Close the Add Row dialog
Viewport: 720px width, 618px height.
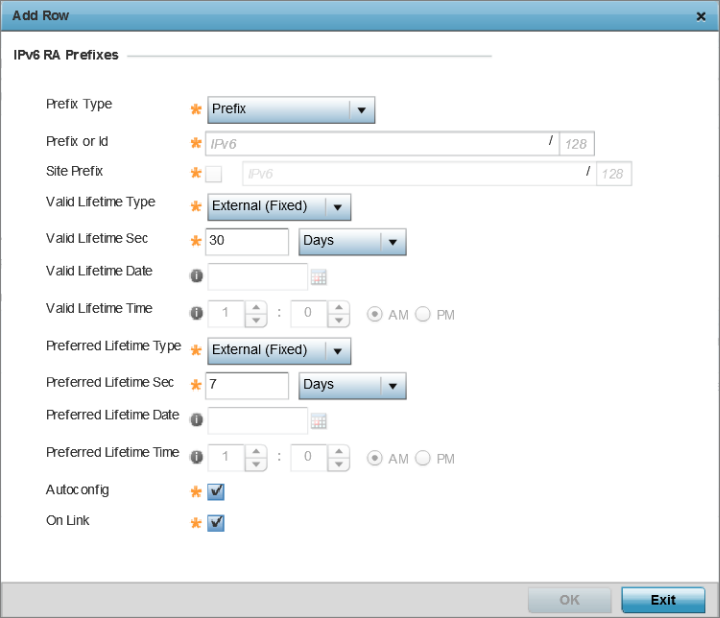701,17
